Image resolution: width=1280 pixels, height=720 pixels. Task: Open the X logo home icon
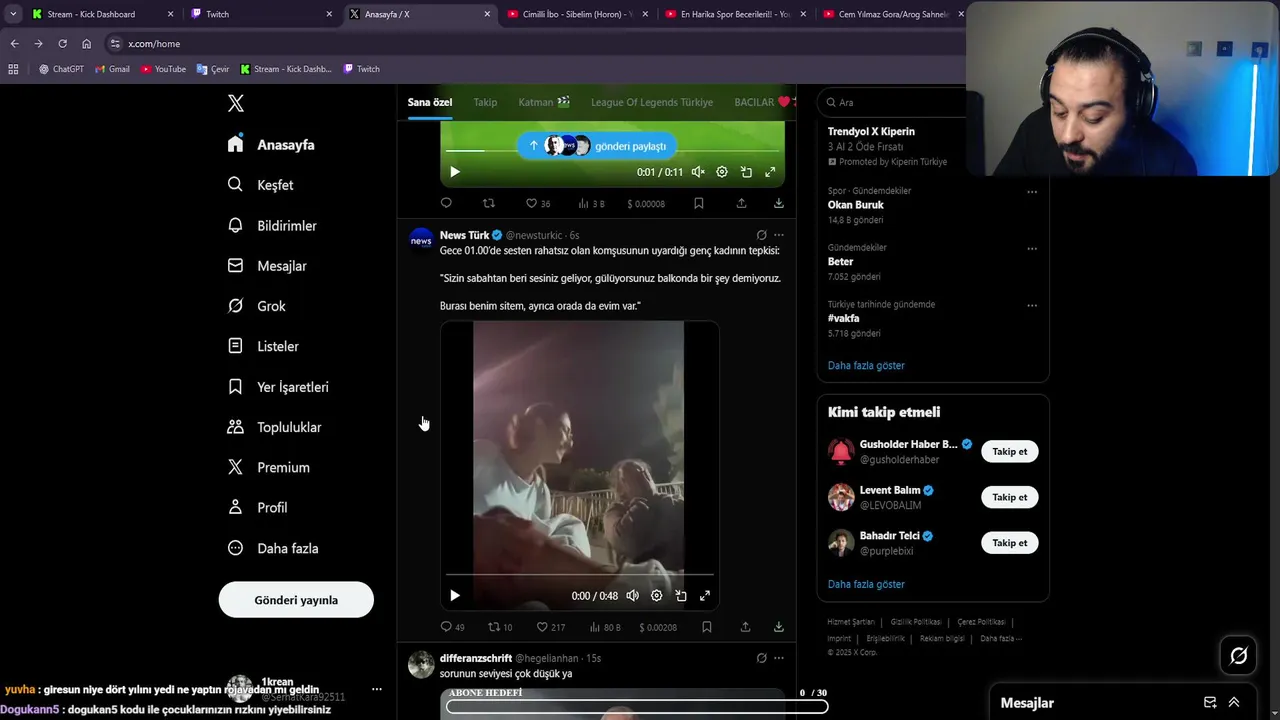pos(236,103)
